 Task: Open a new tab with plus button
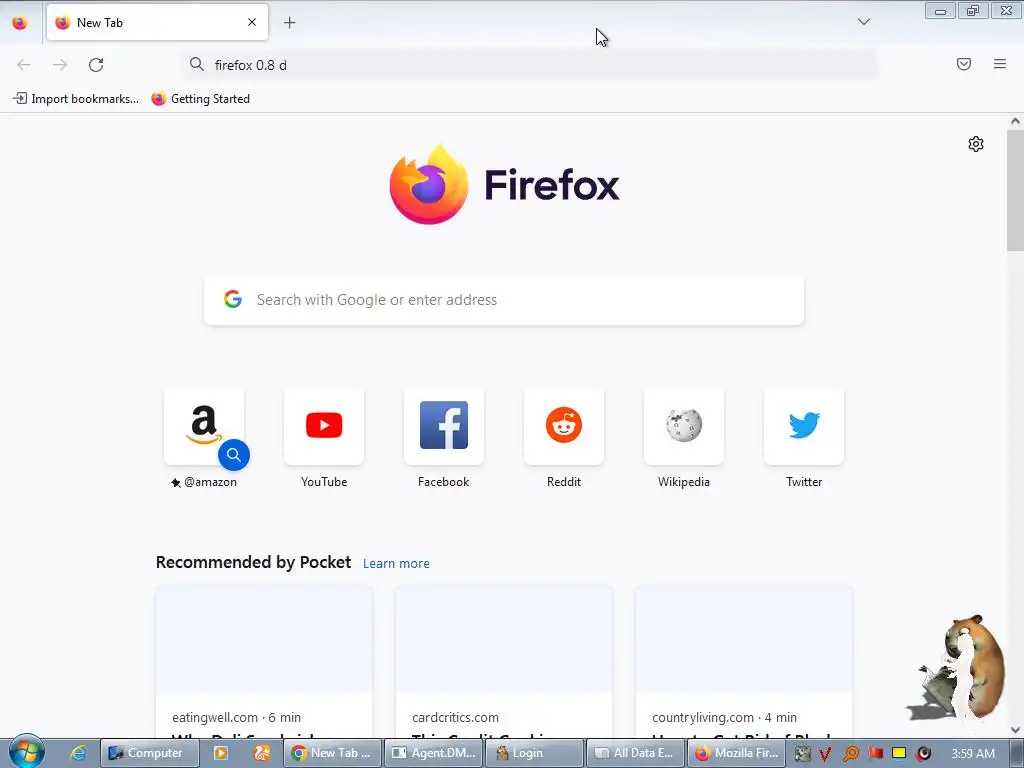click(289, 23)
